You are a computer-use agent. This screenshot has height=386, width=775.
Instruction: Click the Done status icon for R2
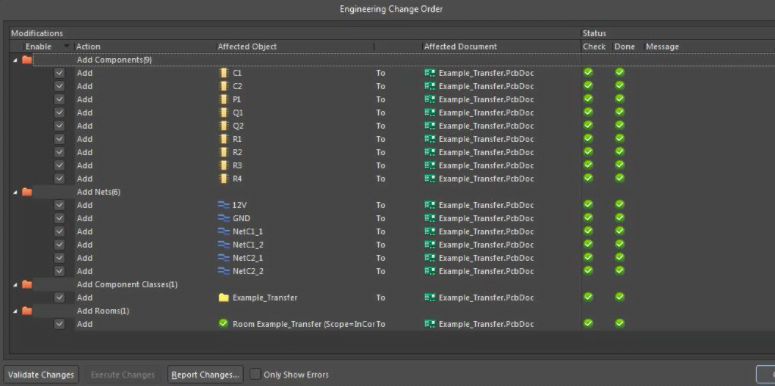tap(620, 151)
